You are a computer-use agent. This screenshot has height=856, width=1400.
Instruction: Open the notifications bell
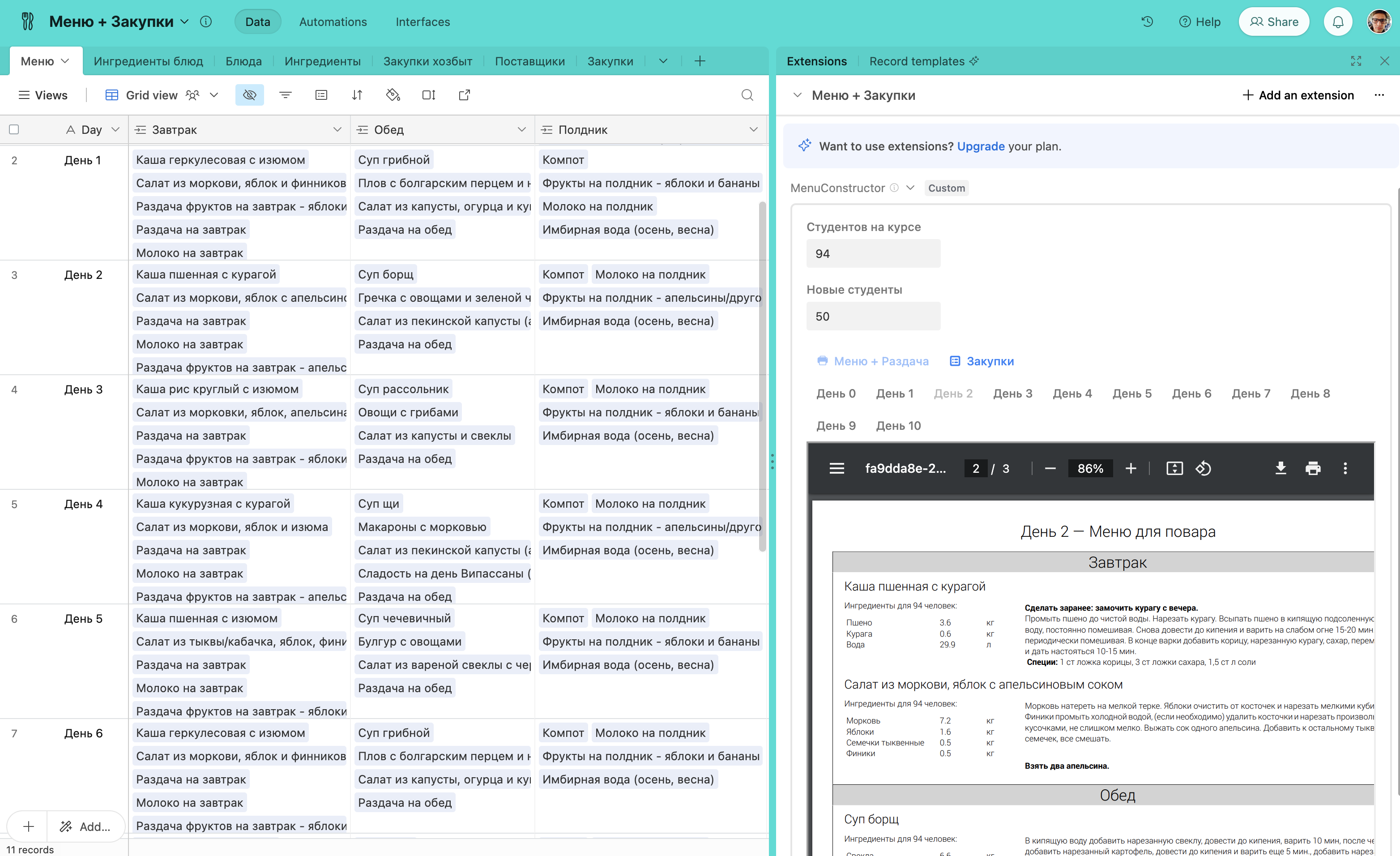tap(1338, 21)
